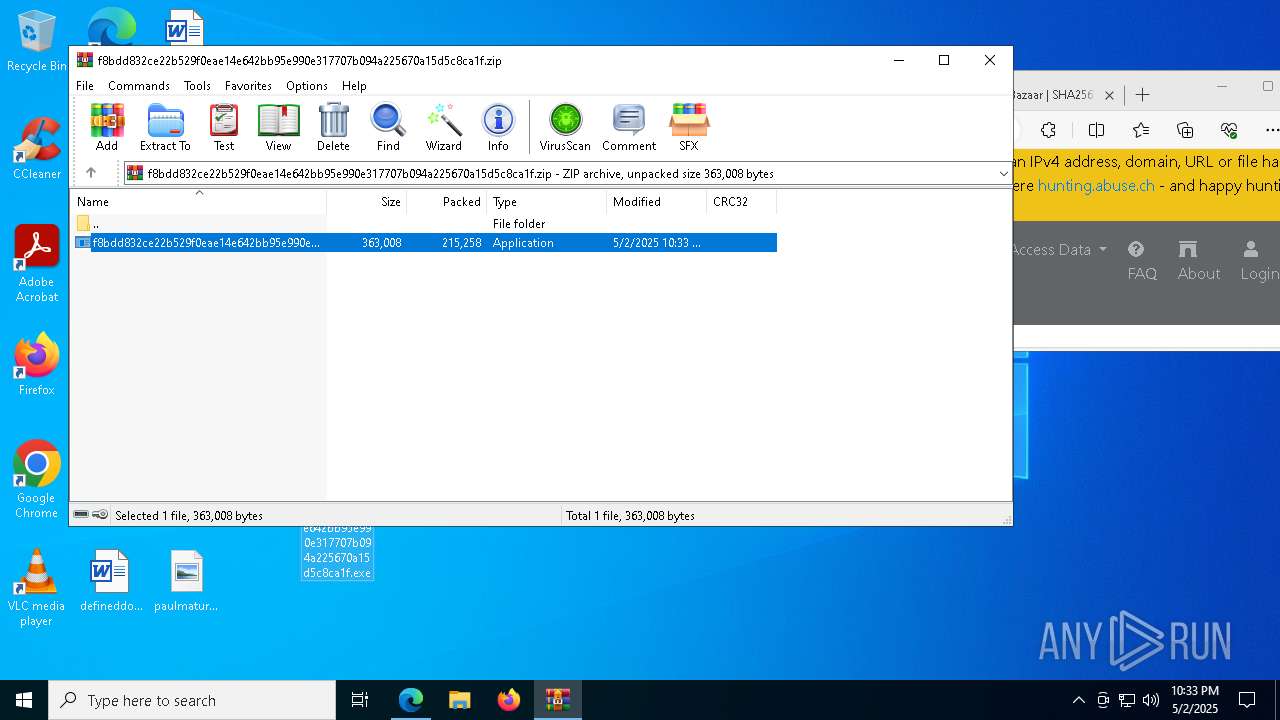Click the Add toolbar icon in WinRAR
Image resolution: width=1280 pixels, height=720 pixels.
[x=107, y=127]
